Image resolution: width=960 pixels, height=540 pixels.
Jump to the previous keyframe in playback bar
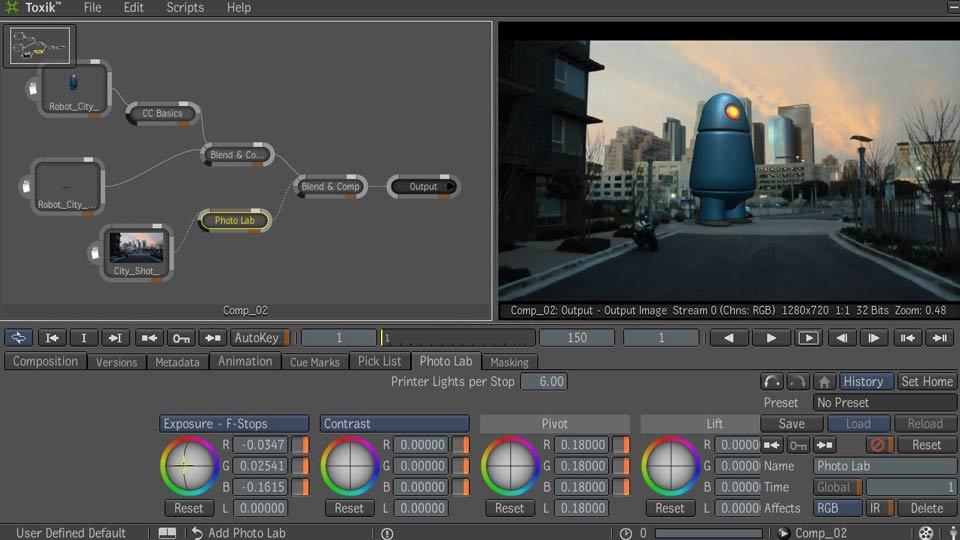coord(150,338)
